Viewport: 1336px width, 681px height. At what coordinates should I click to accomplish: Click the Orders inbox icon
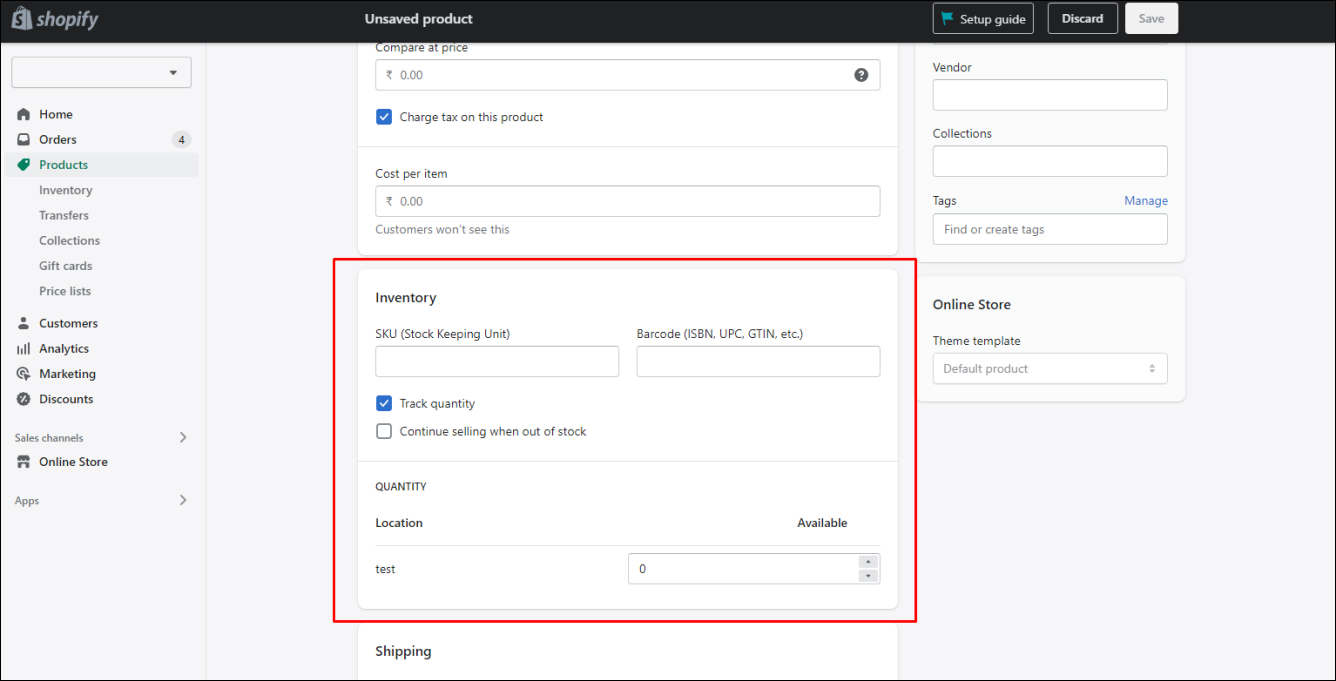coord(24,140)
